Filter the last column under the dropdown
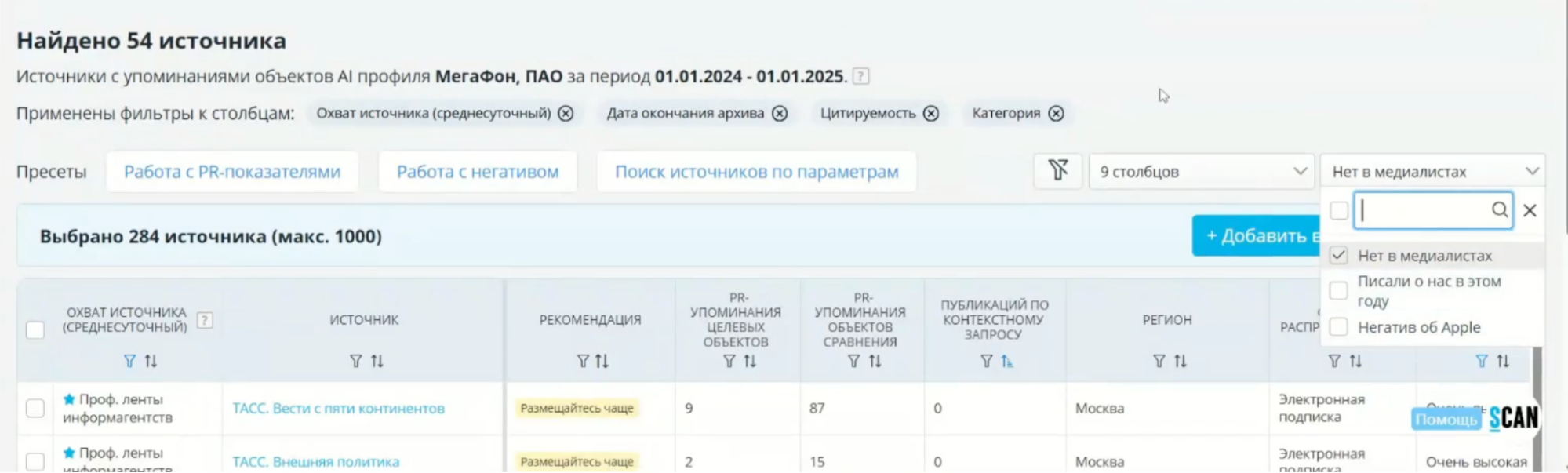Viewport: 1568px width, 473px height. coord(1482,361)
